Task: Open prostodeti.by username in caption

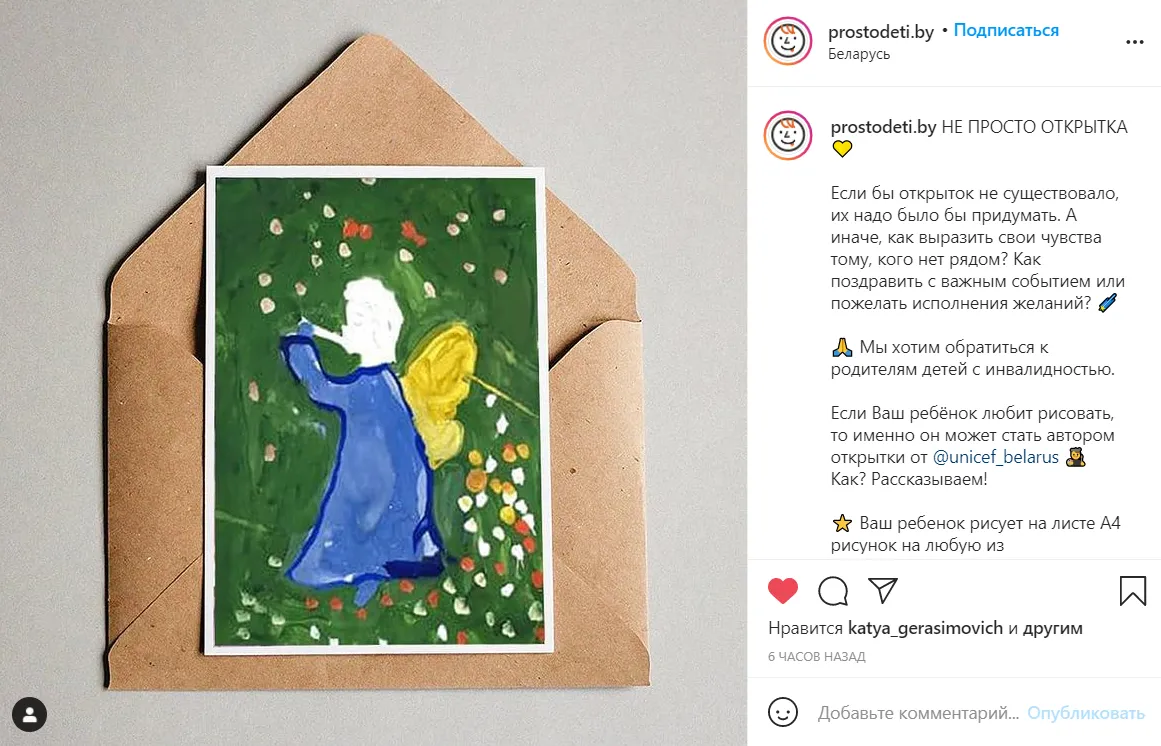Action: pyautogui.click(x=883, y=127)
